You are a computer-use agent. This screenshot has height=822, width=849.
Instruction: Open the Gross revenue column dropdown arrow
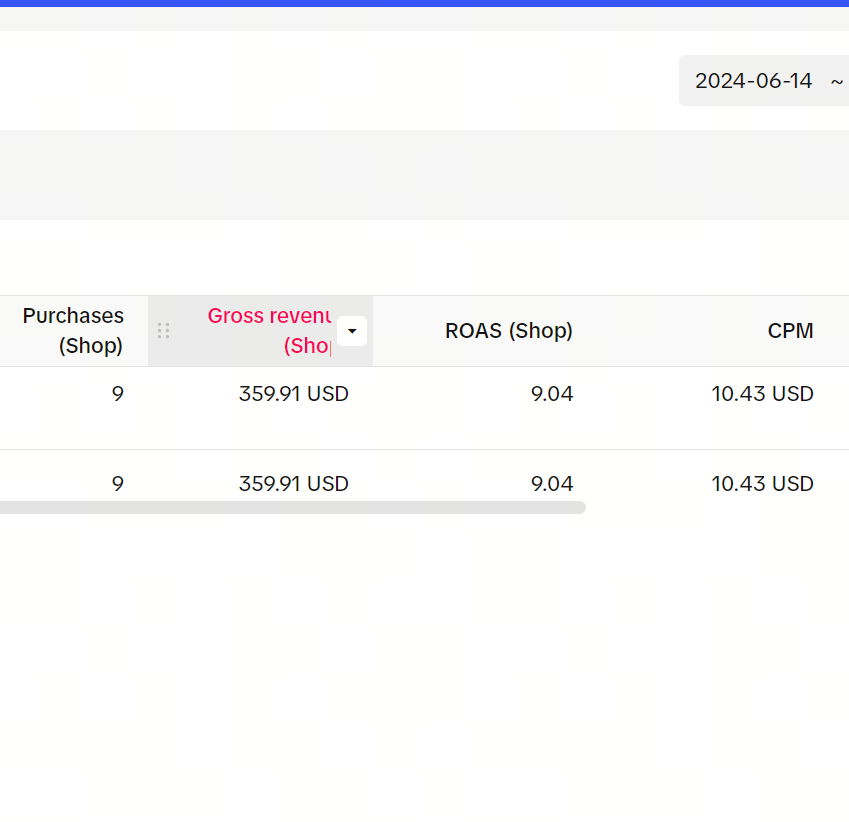(352, 331)
